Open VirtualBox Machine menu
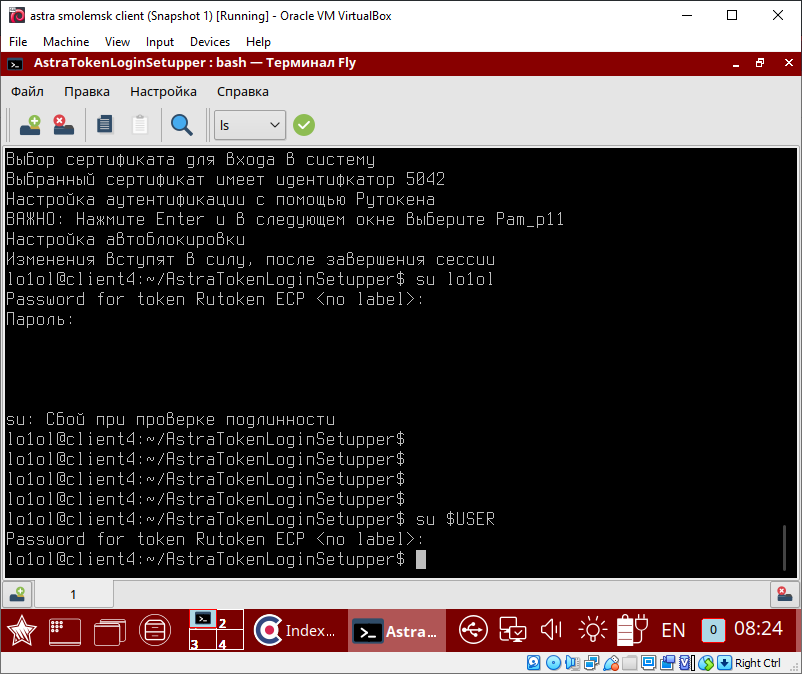 point(66,42)
